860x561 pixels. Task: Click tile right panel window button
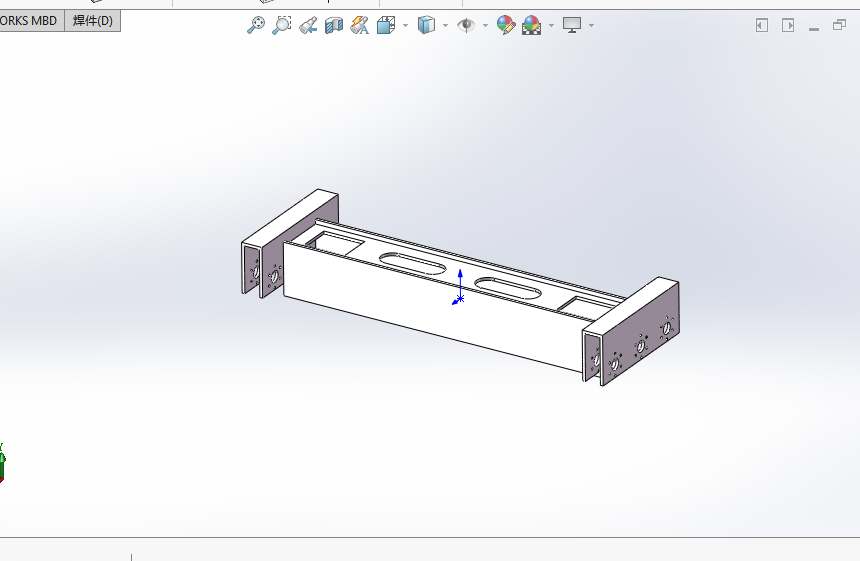(x=788, y=25)
